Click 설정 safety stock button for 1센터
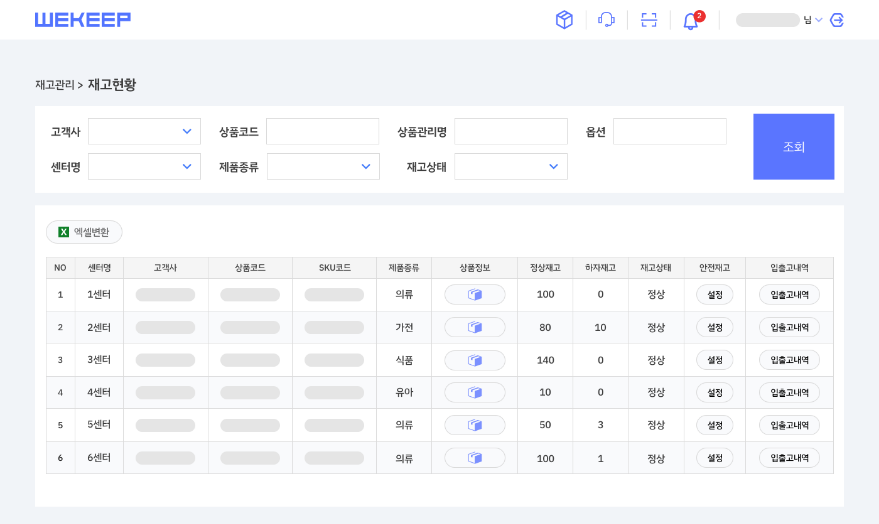Screen dimensions: 879x524 pyautogui.click(x=715, y=295)
